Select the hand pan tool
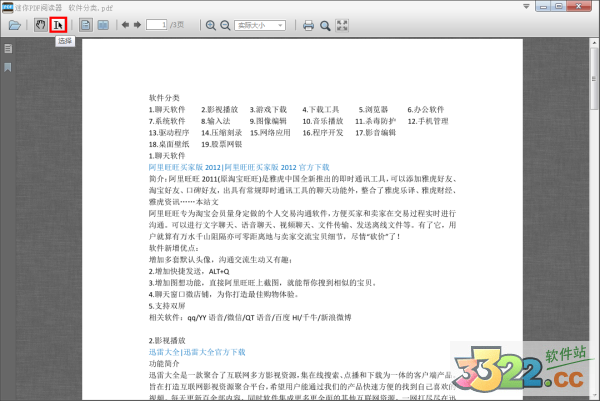The width and height of the screenshot is (600, 401). tap(41, 25)
